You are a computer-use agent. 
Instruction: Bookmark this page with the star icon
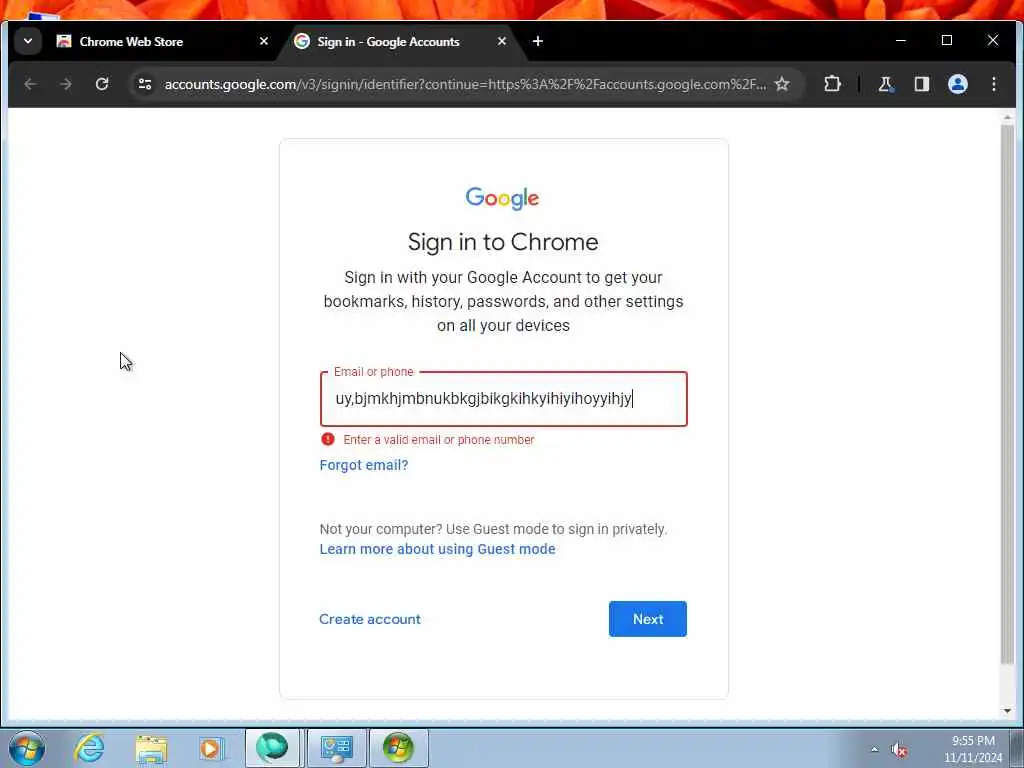tap(782, 84)
